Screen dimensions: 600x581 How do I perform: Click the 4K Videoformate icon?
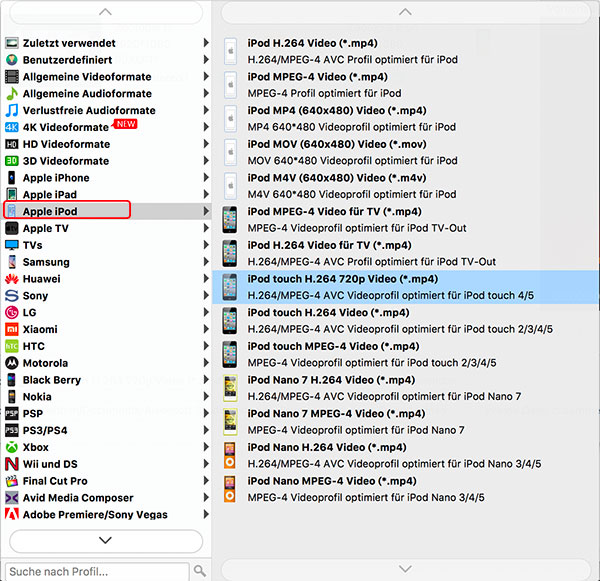coord(12,127)
